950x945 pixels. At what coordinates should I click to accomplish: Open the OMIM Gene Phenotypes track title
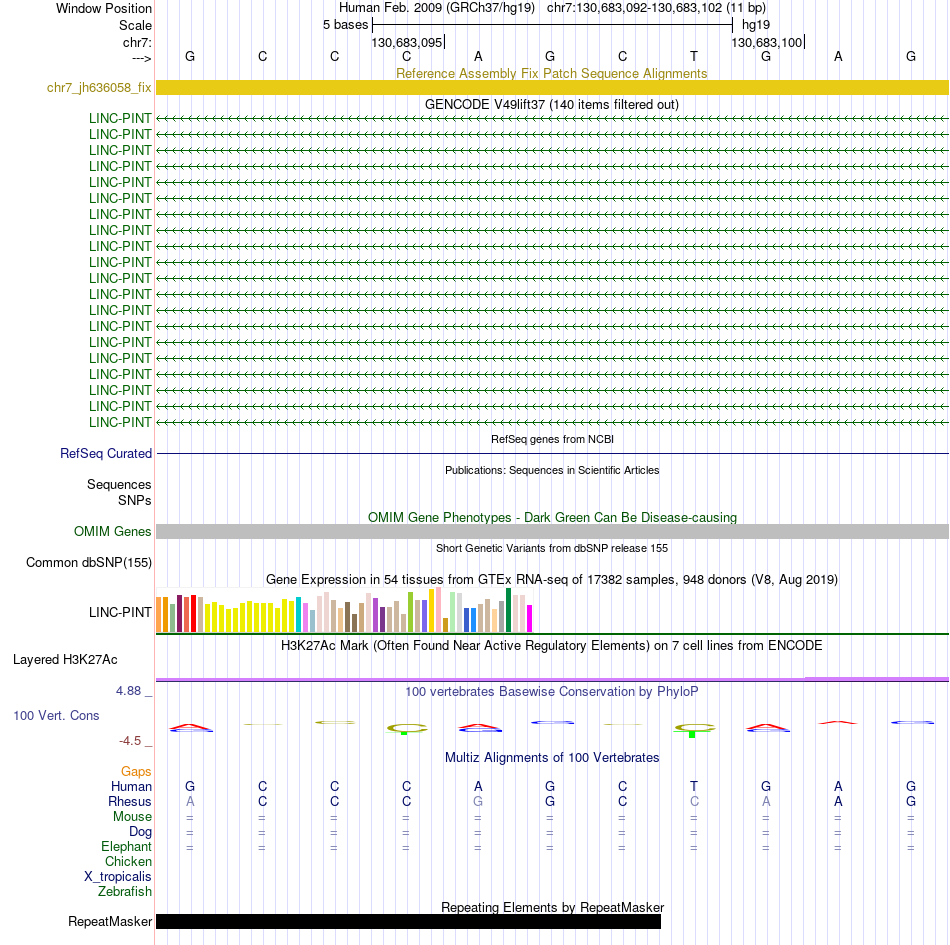pyautogui.click(x=552, y=517)
